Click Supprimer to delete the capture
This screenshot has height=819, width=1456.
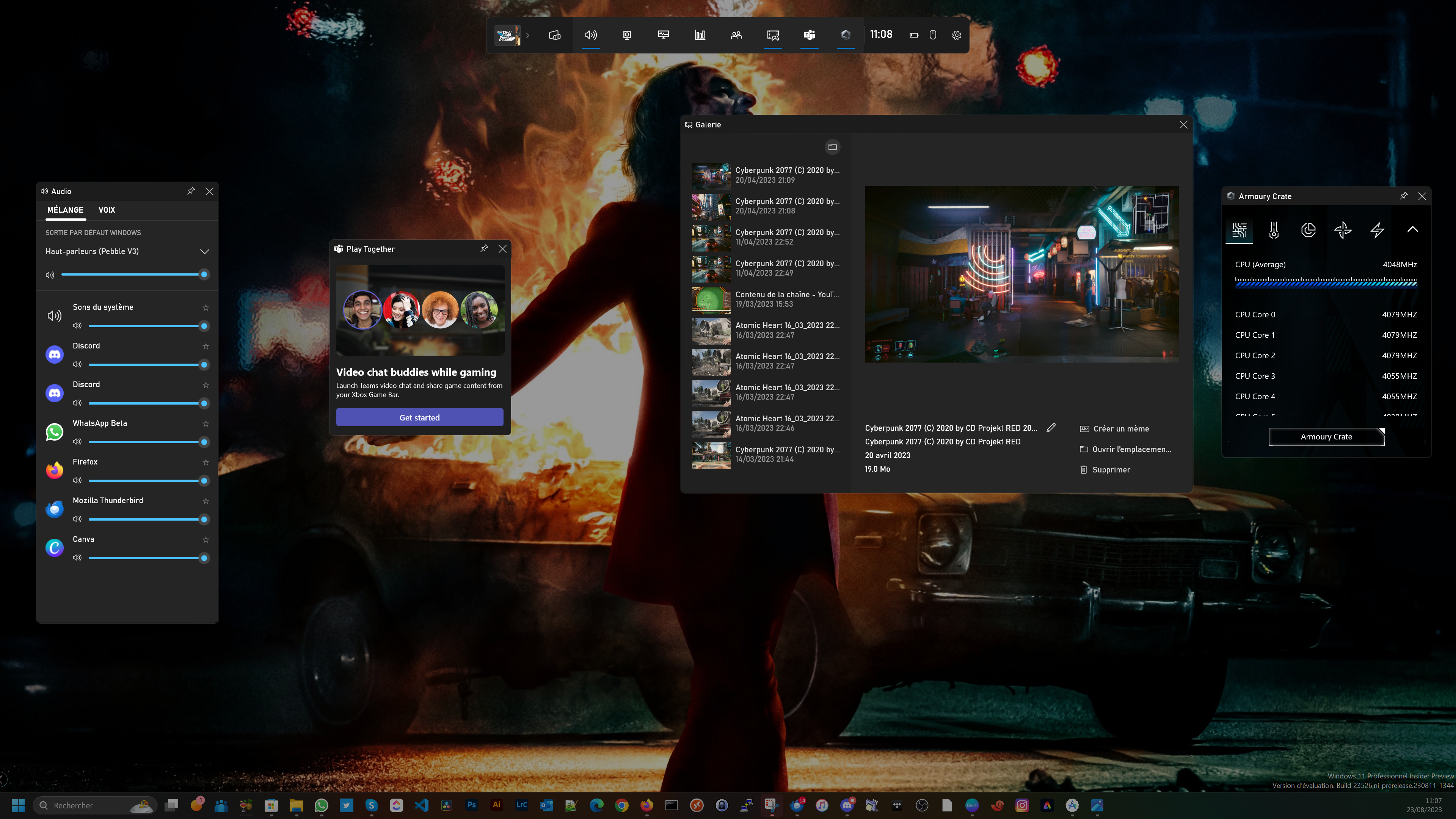[x=1111, y=470]
